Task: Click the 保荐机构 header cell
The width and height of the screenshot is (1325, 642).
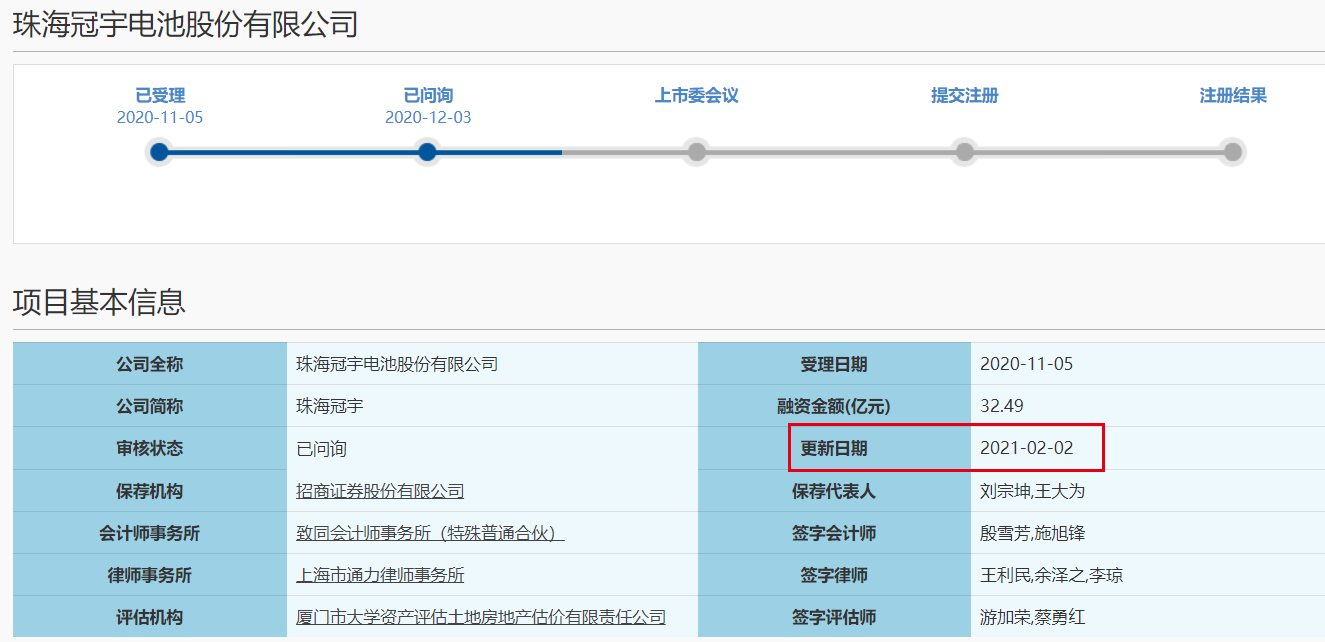Action: pos(150,491)
